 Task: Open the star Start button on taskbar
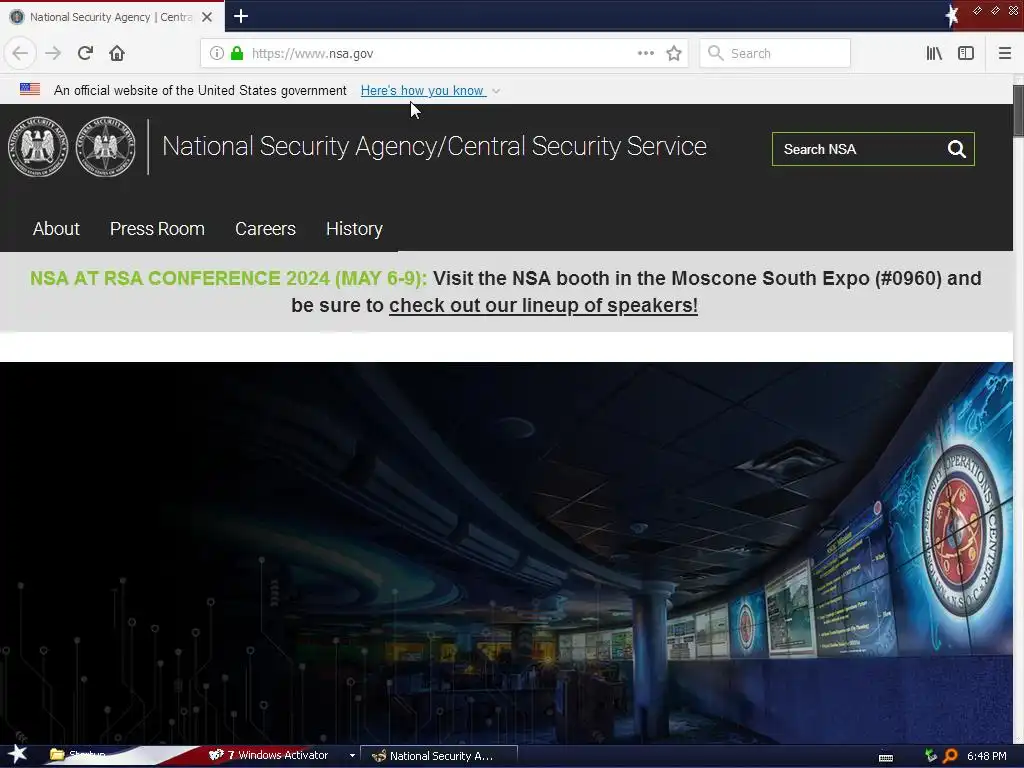coord(18,755)
